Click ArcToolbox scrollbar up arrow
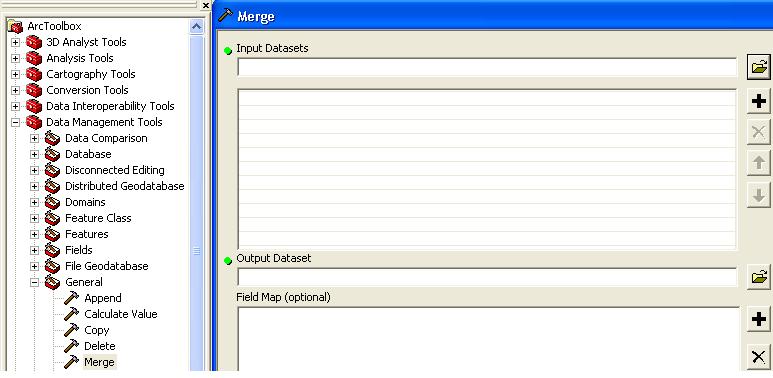The width and height of the screenshot is (773, 378). 197,26
